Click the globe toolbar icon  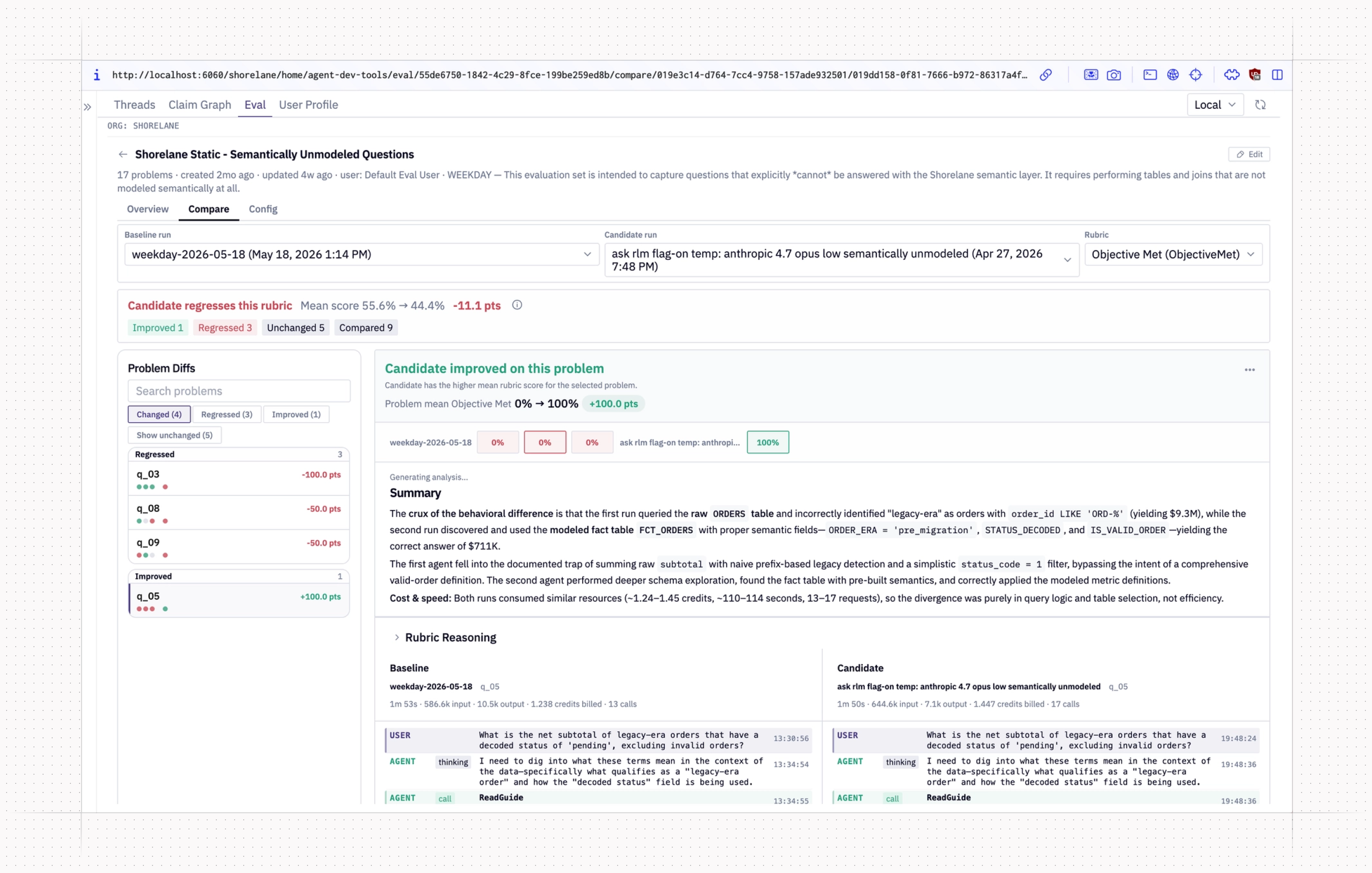(1172, 74)
